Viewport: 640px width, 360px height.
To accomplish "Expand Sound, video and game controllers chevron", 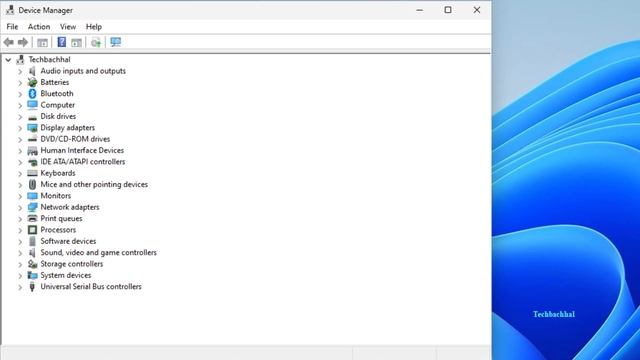I will [20, 253].
